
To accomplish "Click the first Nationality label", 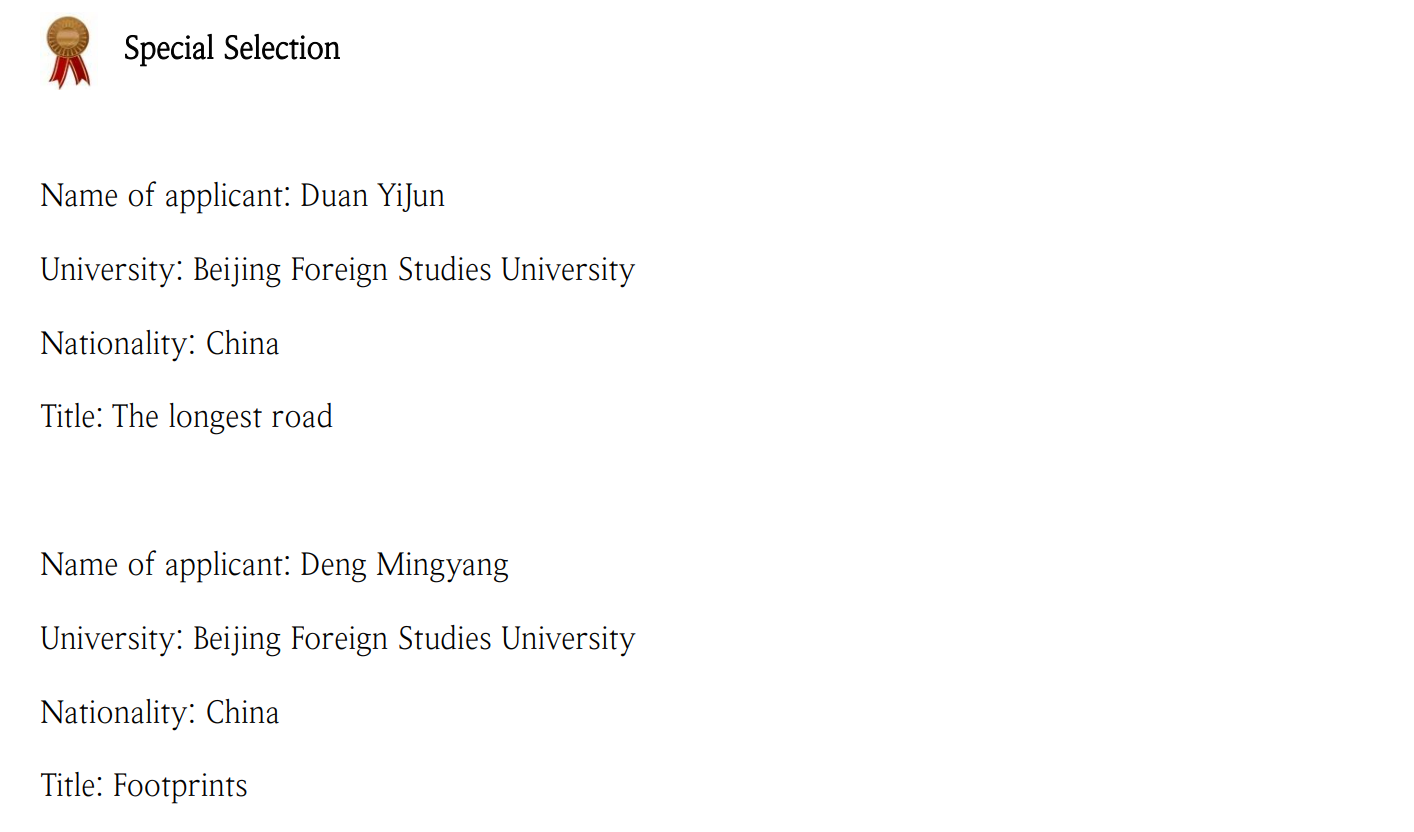I will (x=119, y=344).
